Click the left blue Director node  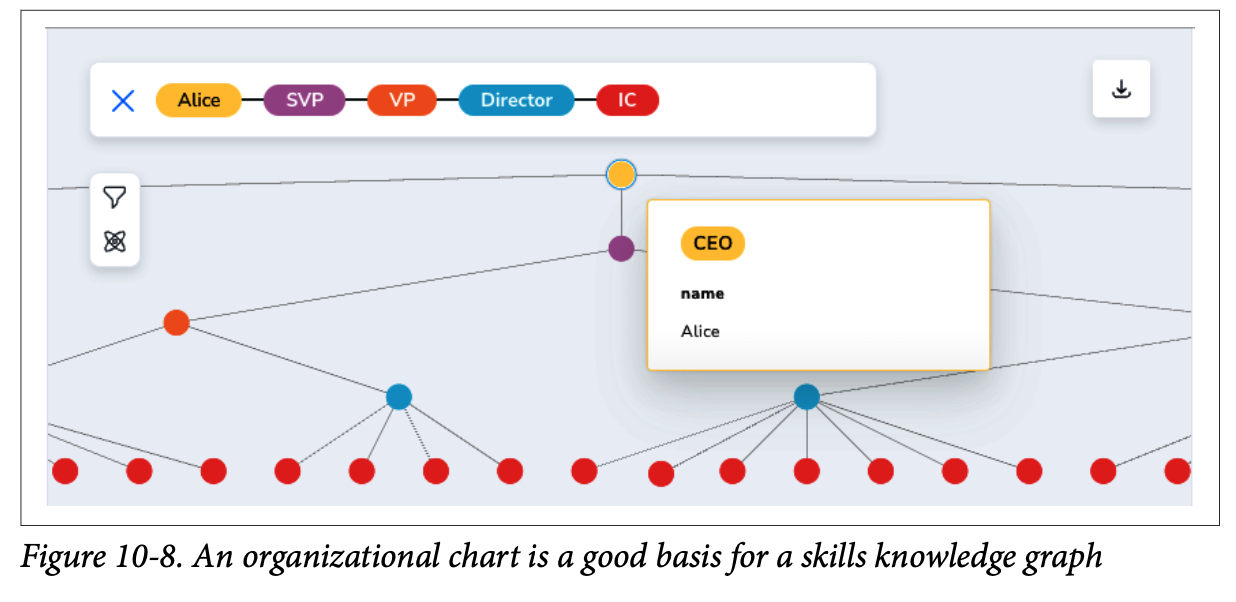tap(399, 397)
